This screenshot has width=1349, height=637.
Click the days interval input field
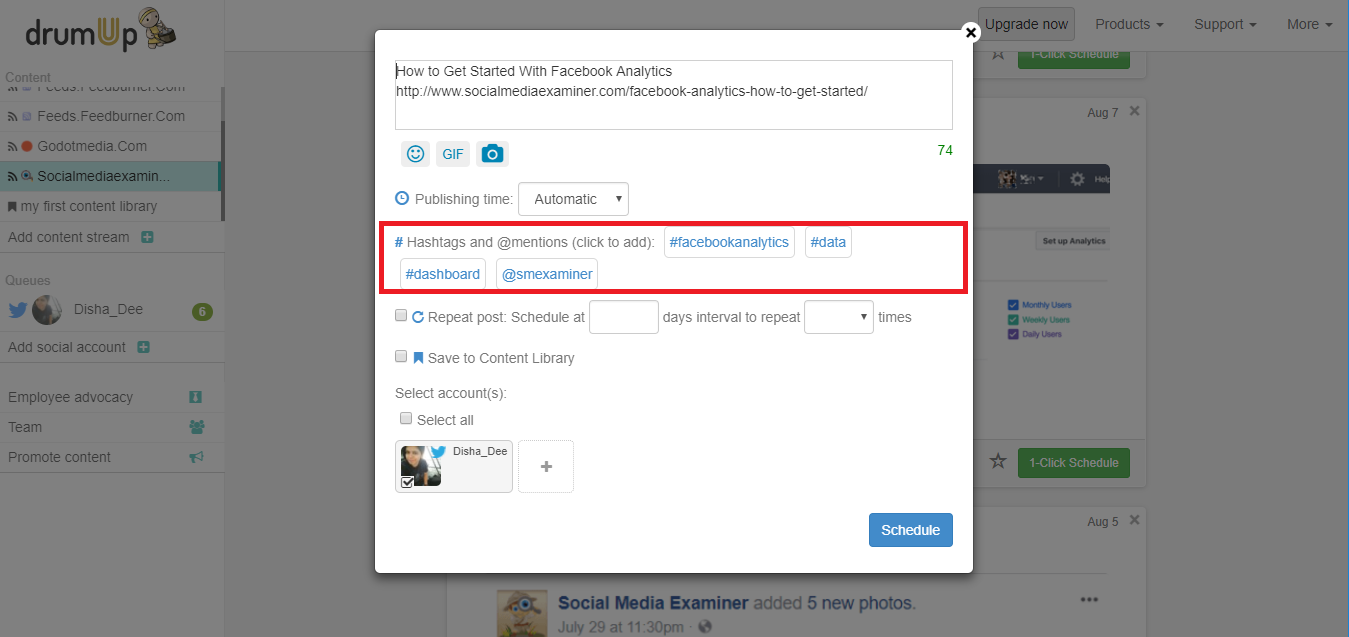(624, 317)
